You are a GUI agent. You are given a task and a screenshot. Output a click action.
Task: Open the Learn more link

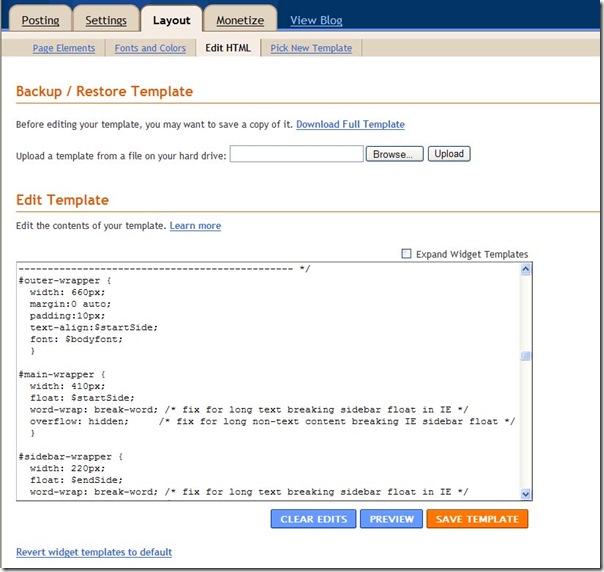click(x=195, y=226)
